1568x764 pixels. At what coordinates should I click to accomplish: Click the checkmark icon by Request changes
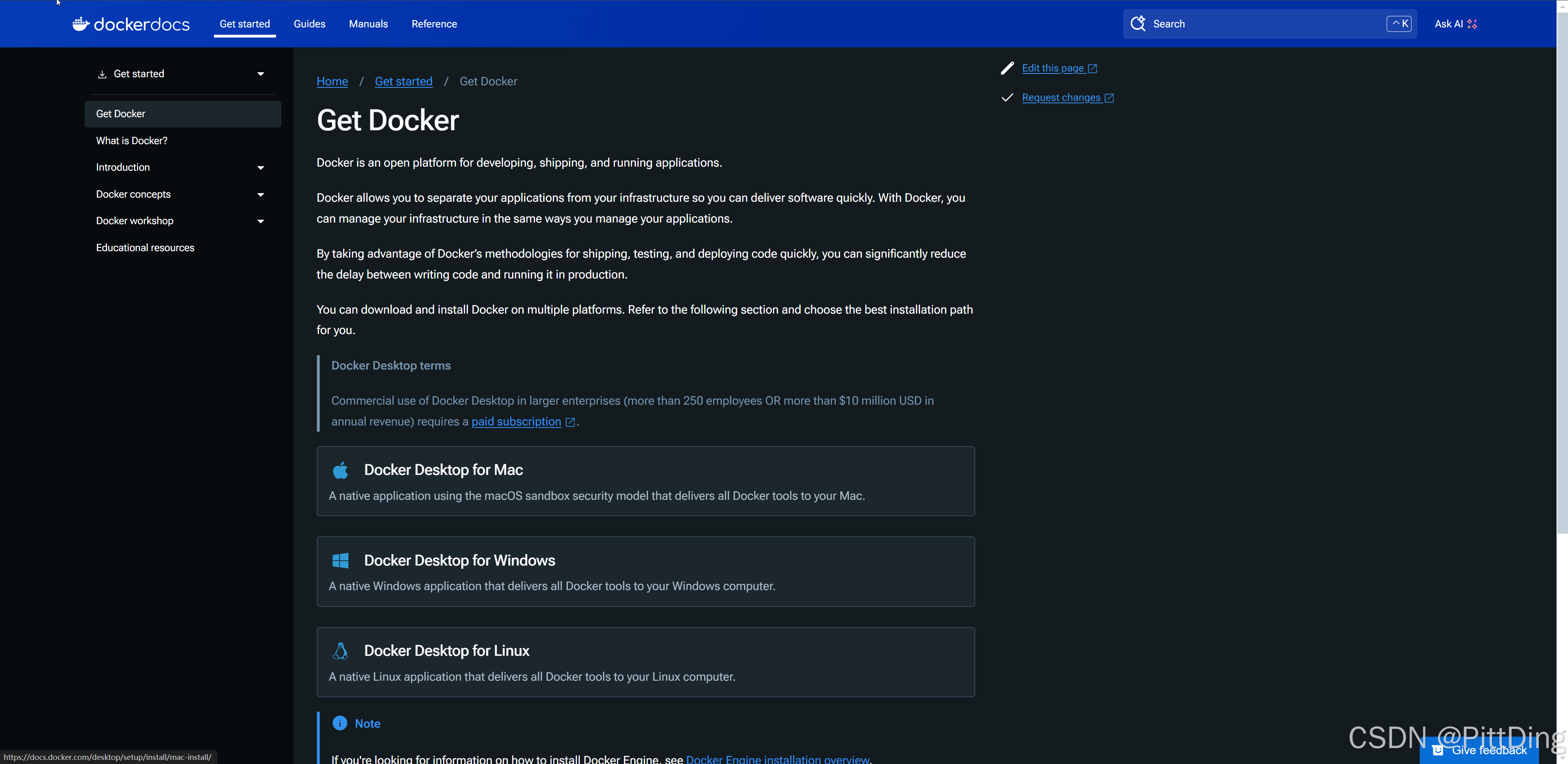1007,98
